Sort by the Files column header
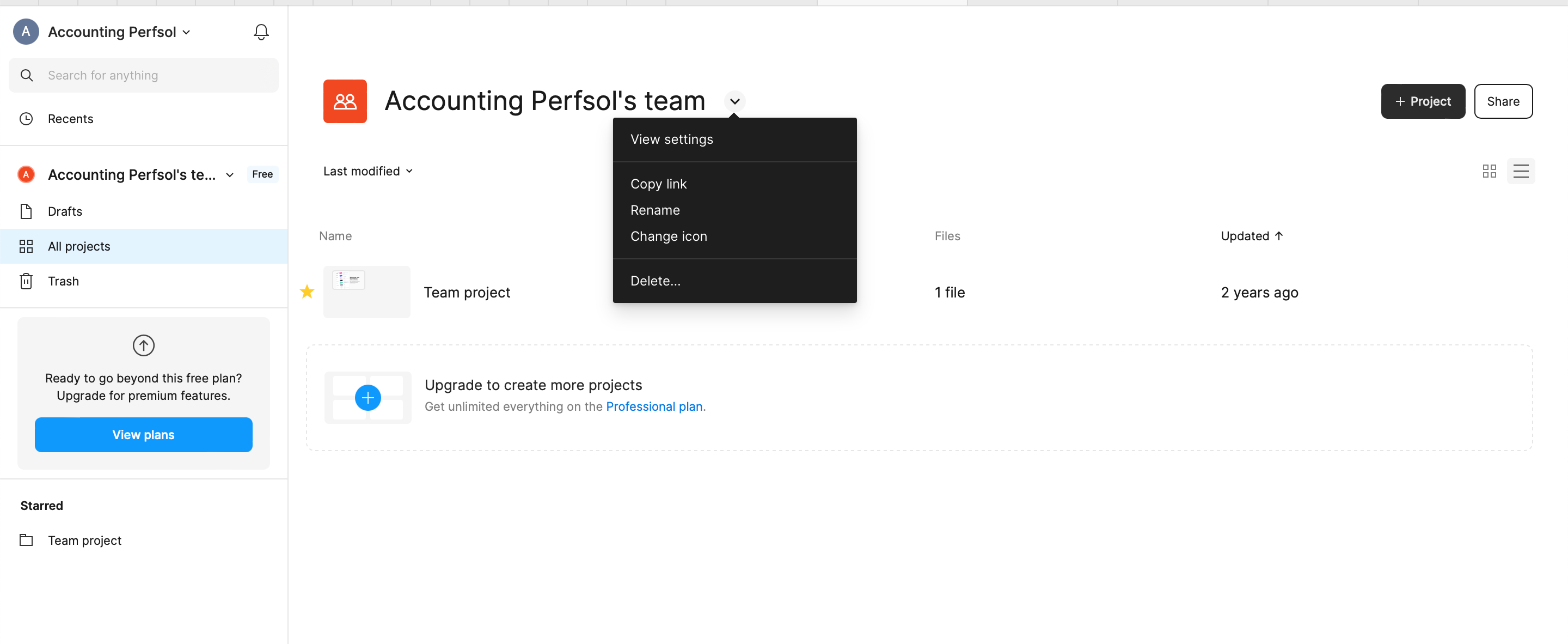1568x644 pixels. [947, 236]
